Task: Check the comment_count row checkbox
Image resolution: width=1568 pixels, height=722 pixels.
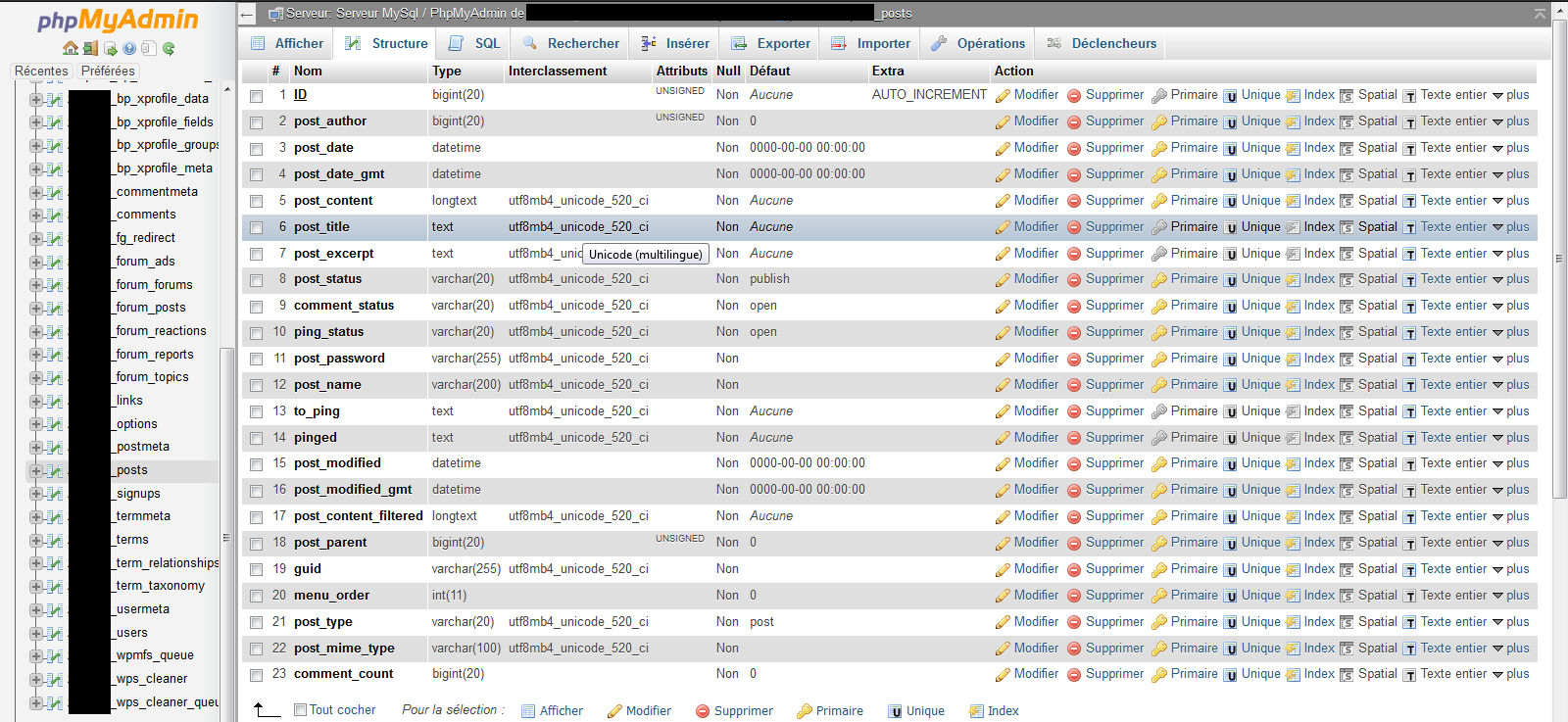Action: click(x=257, y=675)
